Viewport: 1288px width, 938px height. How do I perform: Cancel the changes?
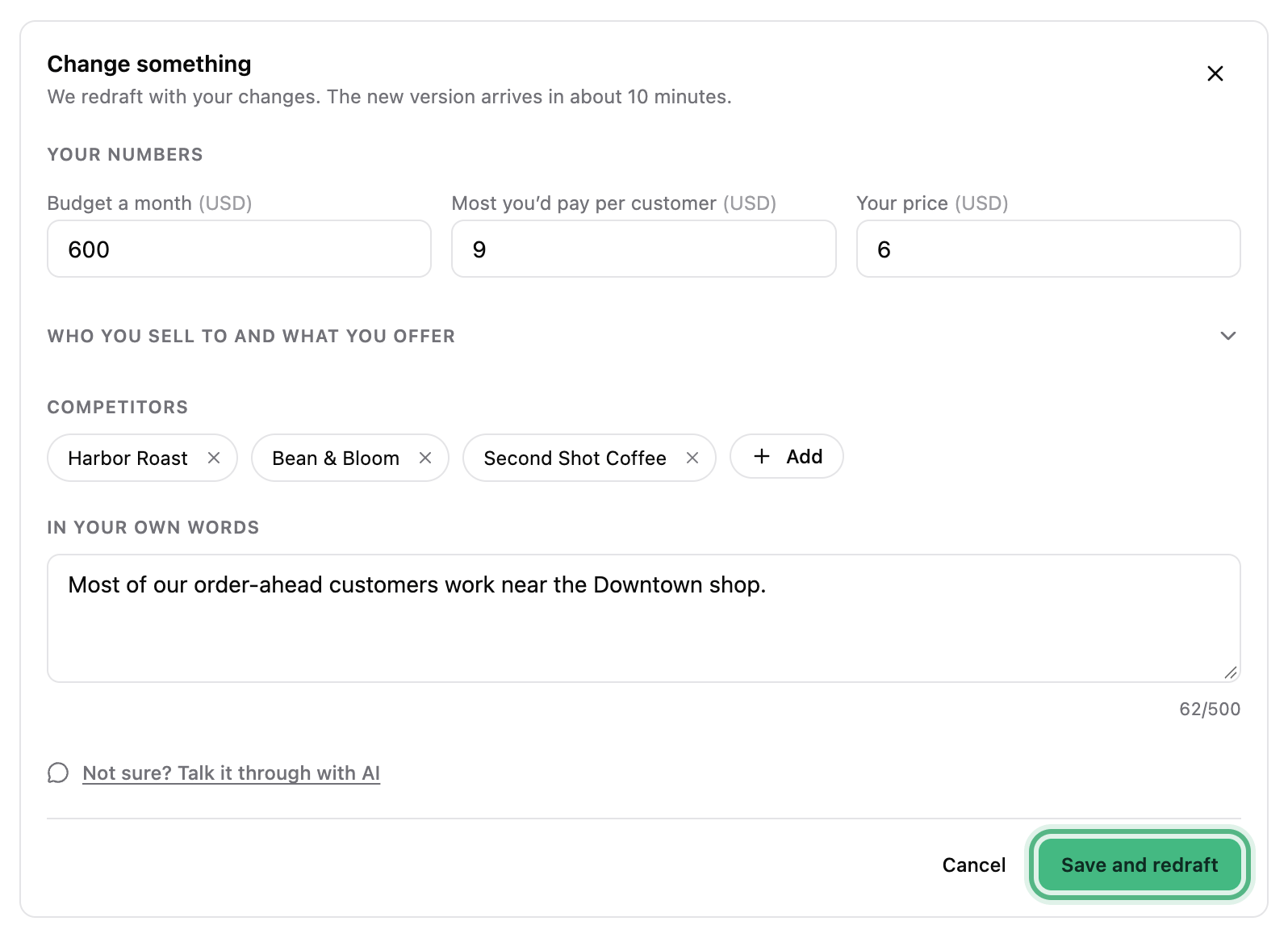point(974,865)
